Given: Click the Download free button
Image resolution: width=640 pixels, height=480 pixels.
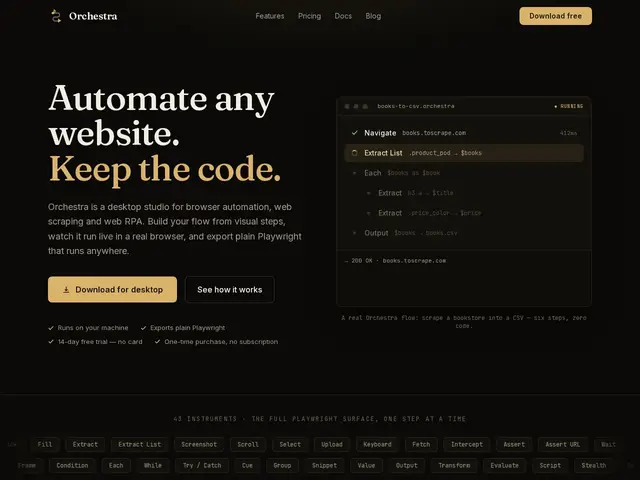Looking at the screenshot, I should (x=556, y=16).
